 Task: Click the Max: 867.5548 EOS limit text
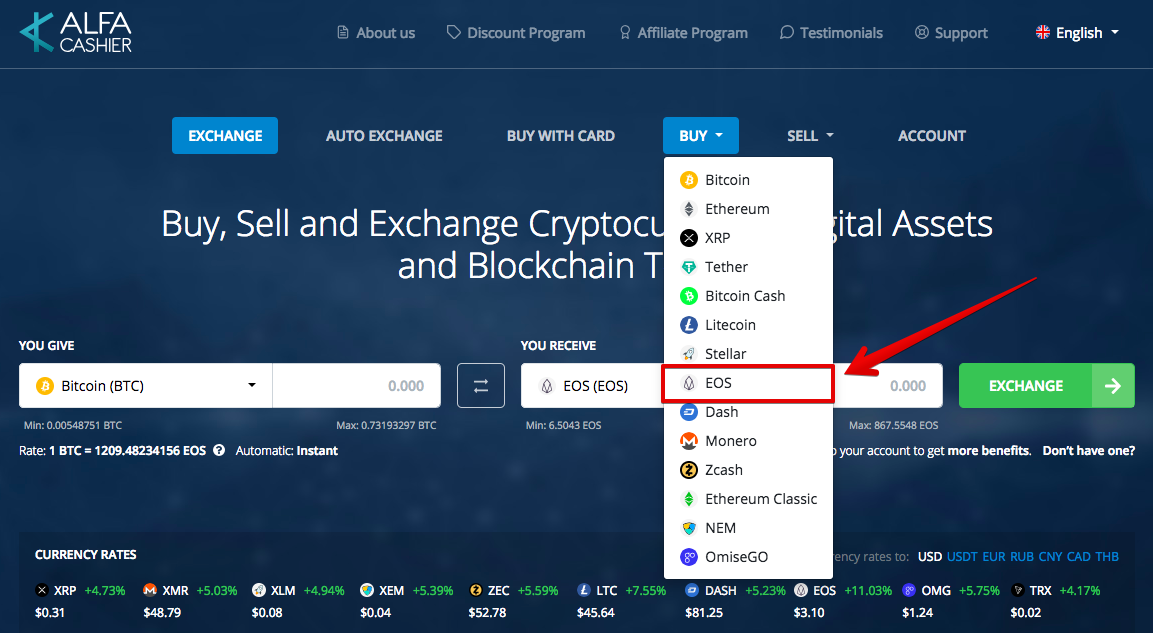893,425
